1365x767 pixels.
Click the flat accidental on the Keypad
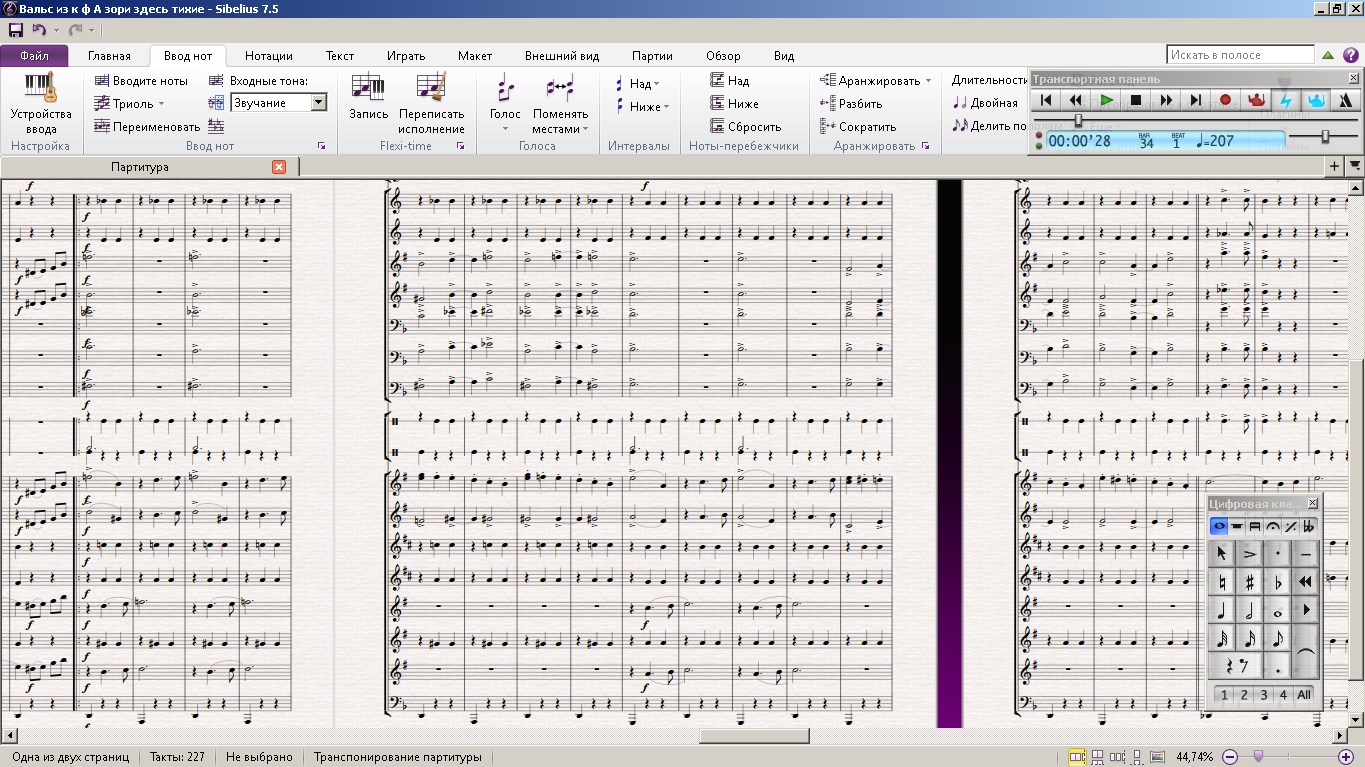click(x=1278, y=582)
